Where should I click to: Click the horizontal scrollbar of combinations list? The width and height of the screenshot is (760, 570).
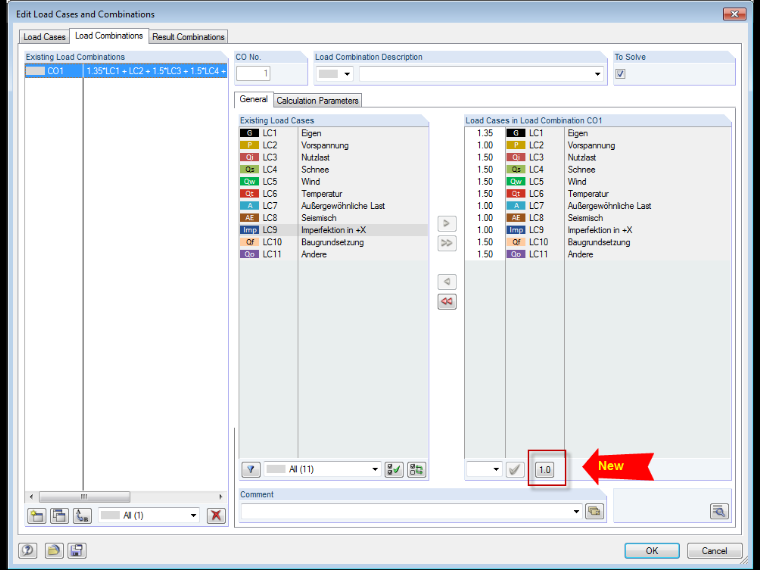84,497
